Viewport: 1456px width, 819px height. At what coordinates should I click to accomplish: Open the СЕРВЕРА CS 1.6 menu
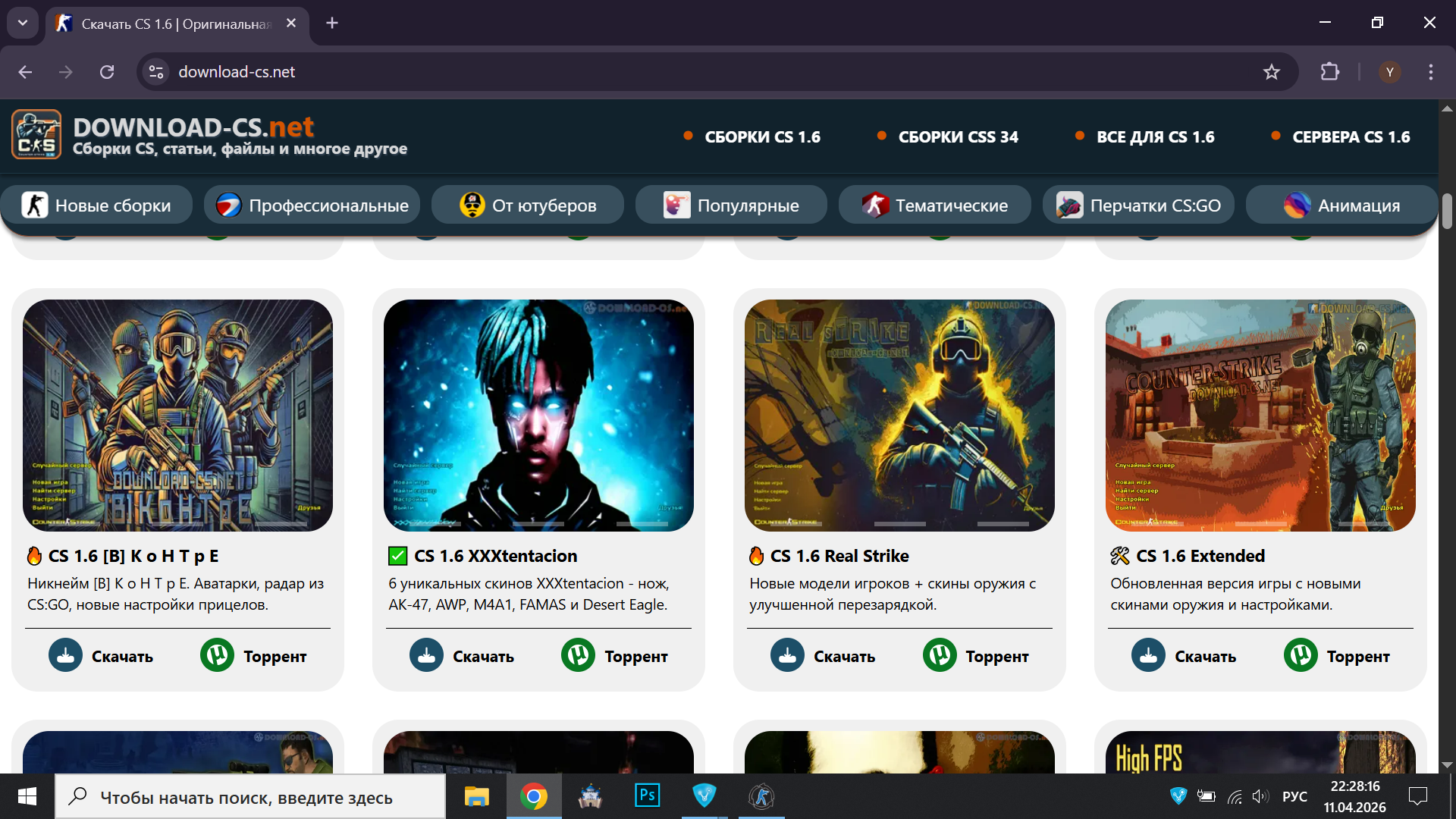1351,137
